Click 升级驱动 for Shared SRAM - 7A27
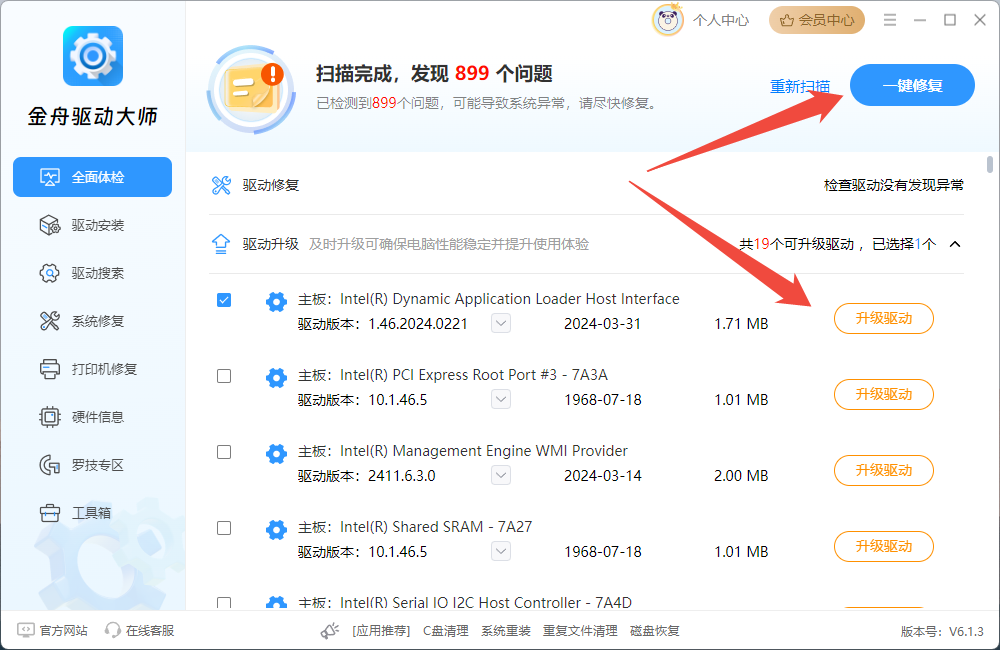This screenshot has height=650, width=1000. (883, 546)
